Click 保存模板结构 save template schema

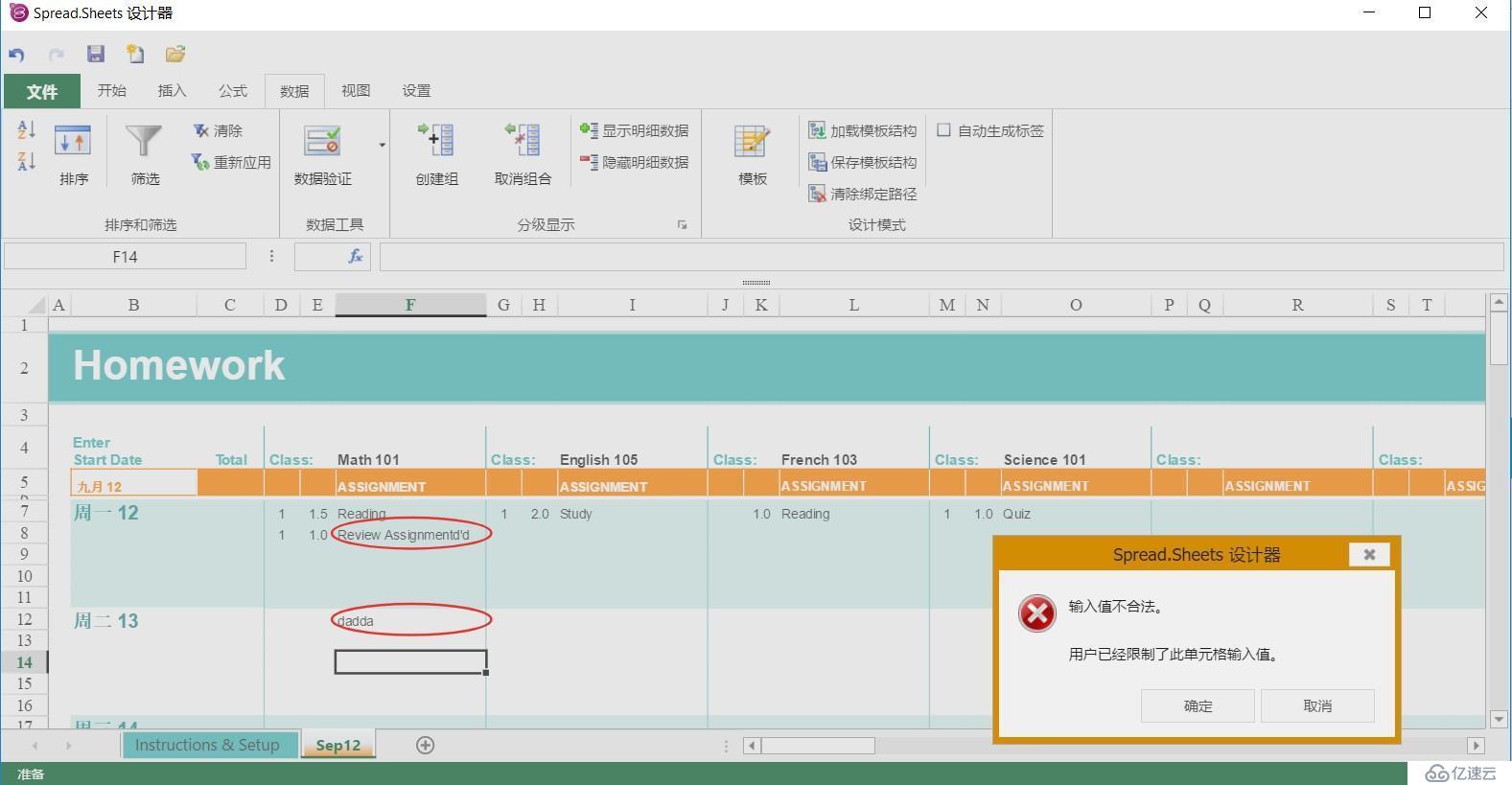click(863, 162)
